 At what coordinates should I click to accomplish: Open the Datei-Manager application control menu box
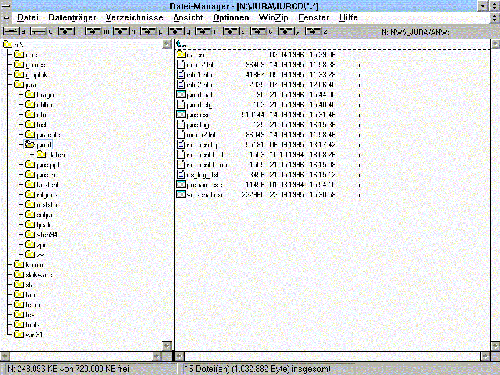[6, 5]
